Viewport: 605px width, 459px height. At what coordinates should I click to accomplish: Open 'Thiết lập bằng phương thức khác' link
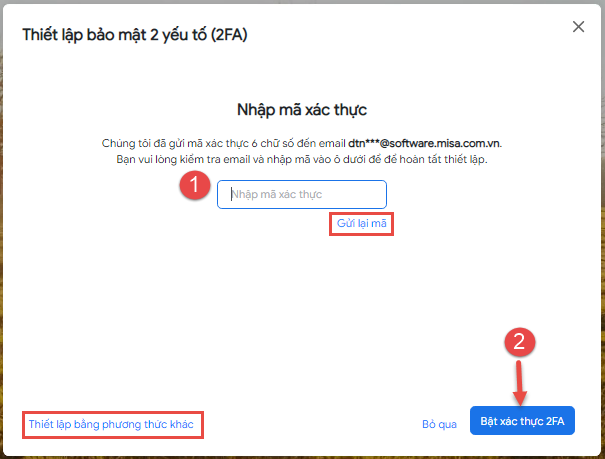tap(113, 424)
